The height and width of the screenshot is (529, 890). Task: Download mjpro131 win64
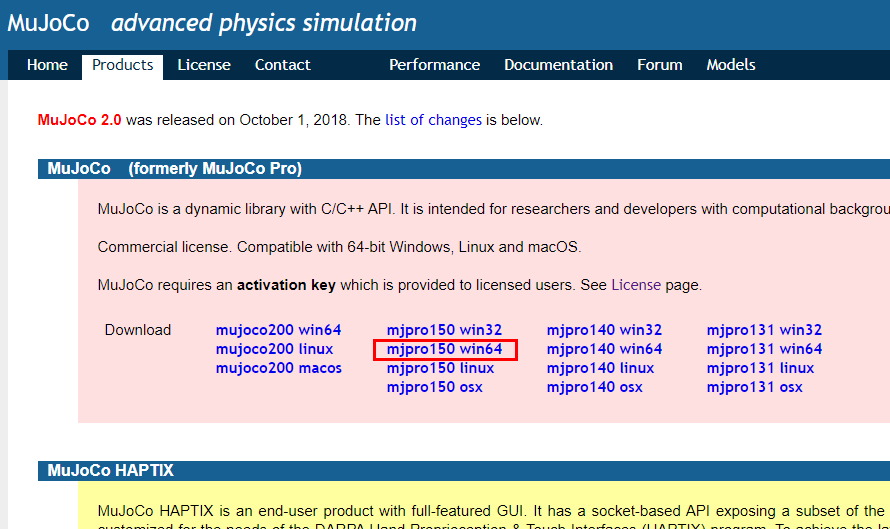point(764,349)
